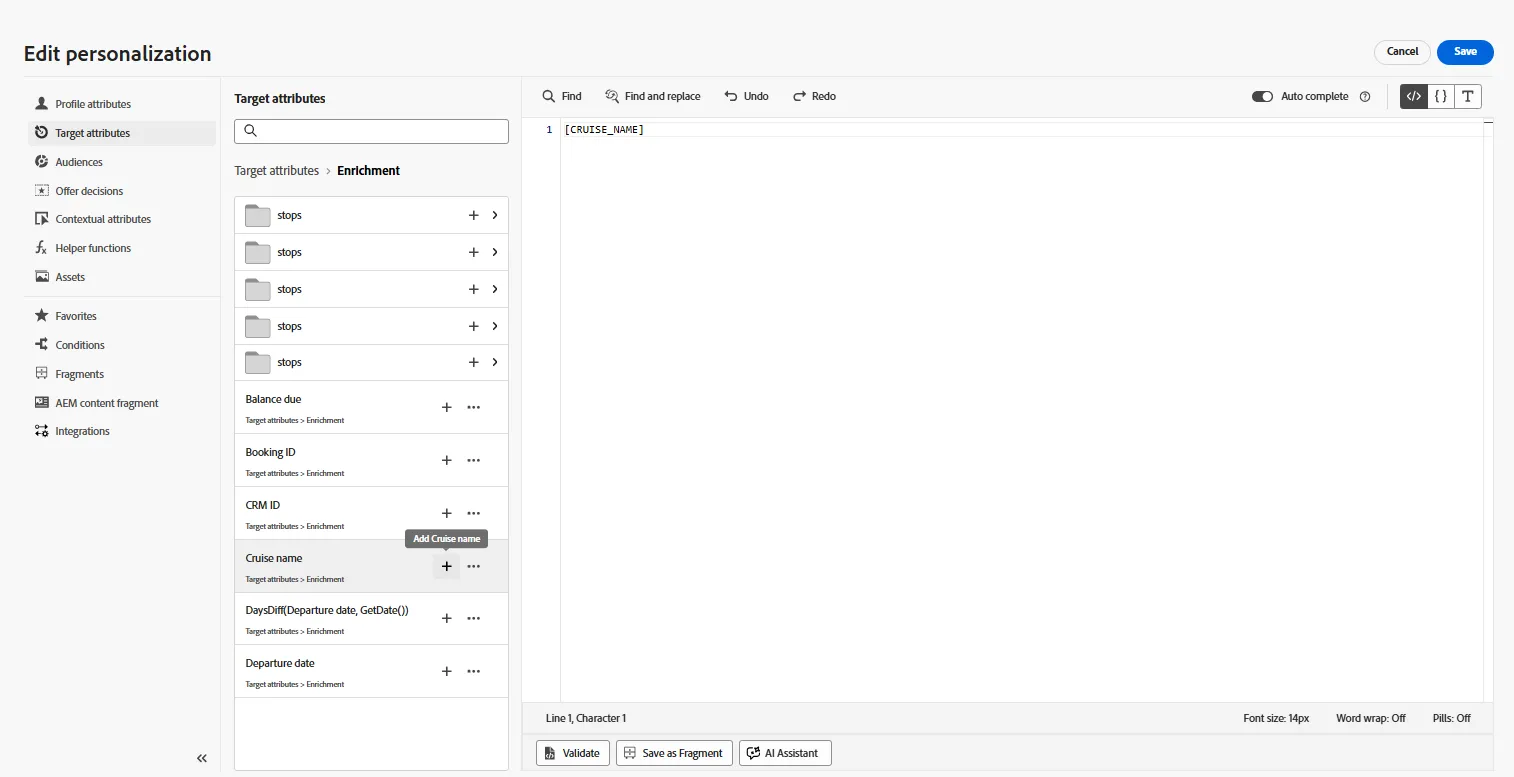
Task: Toggle Word wrap in status bar
Action: point(1371,719)
